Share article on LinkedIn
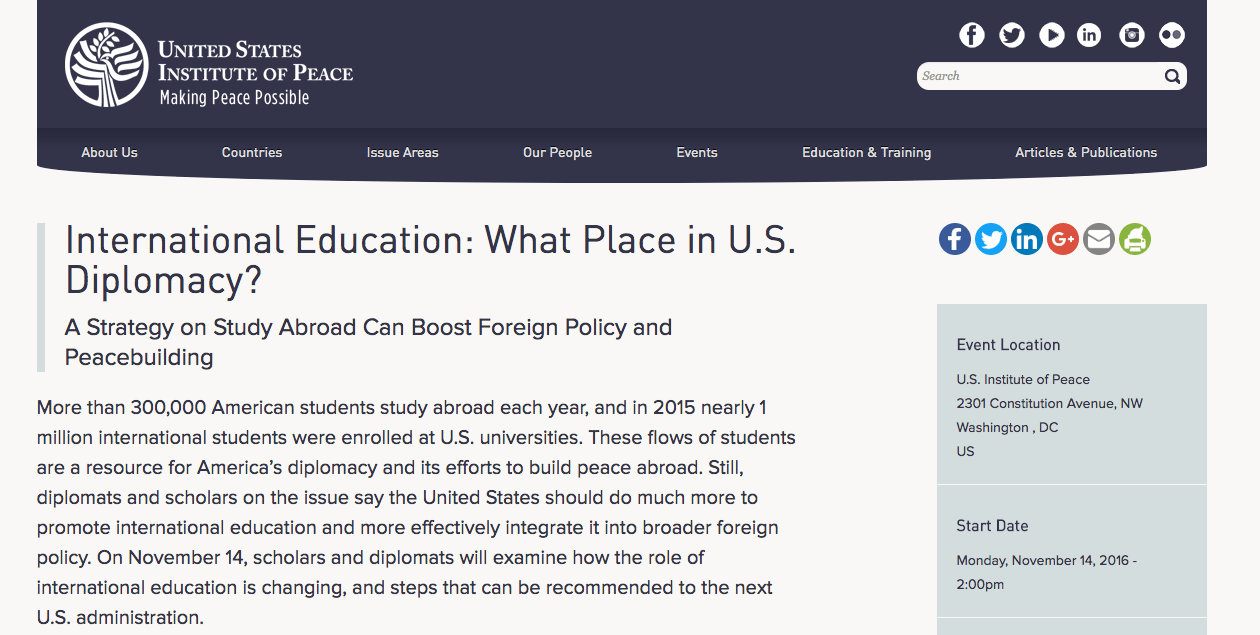The image size is (1260, 635). 1027,239
